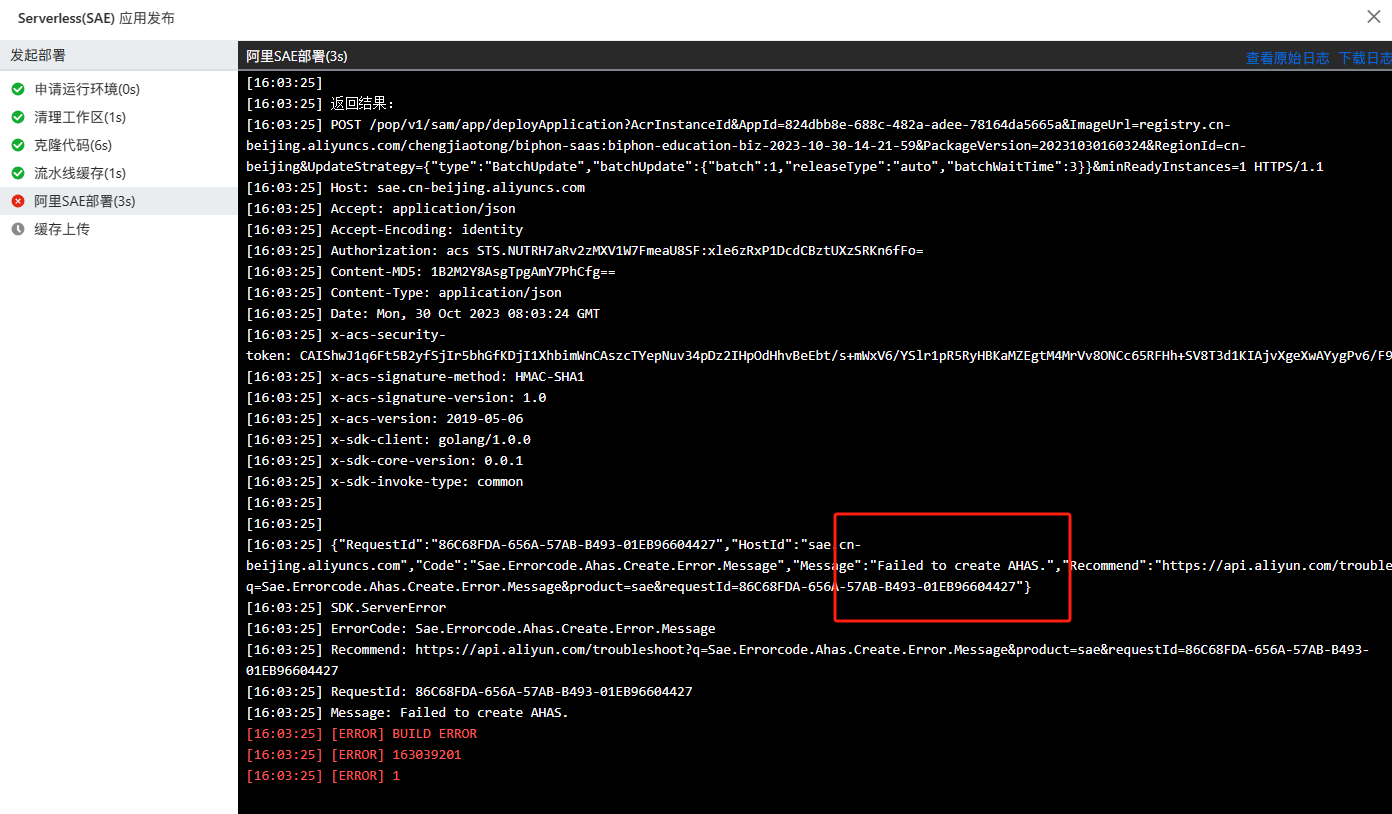Viewport: 1392px width, 814px height.
Task: Select the 流水线缓存(1s) step
Action: click(x=119, y=173)
